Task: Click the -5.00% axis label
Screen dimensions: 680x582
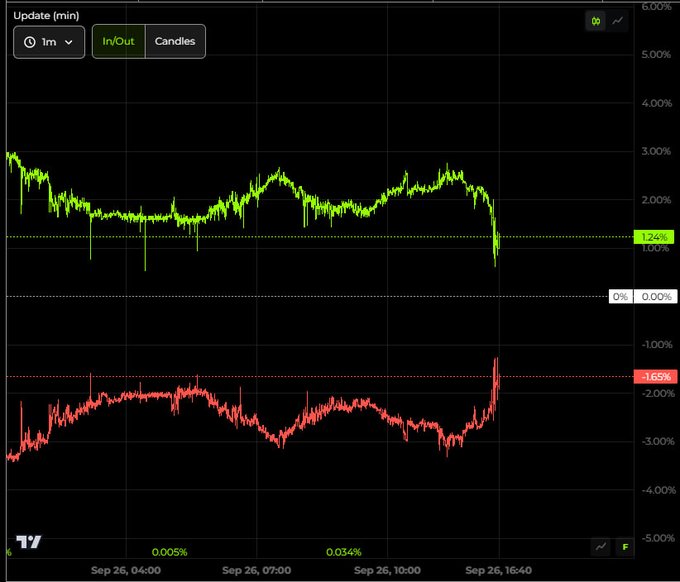Action: click(x=657, y=538)
